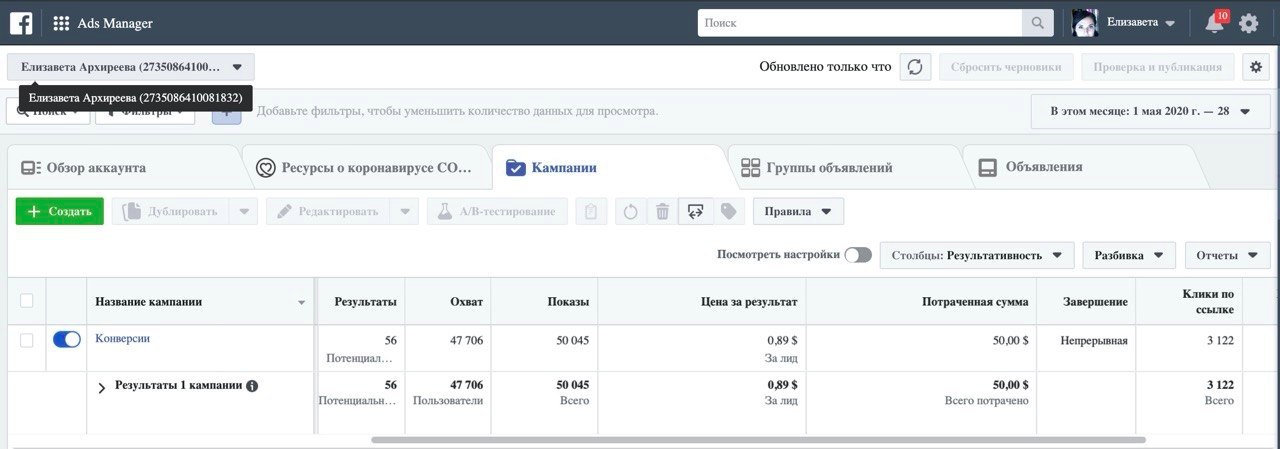Click the Потраченная сумма column header
This screenshot has width=1280, height=449.
[921, 301]
